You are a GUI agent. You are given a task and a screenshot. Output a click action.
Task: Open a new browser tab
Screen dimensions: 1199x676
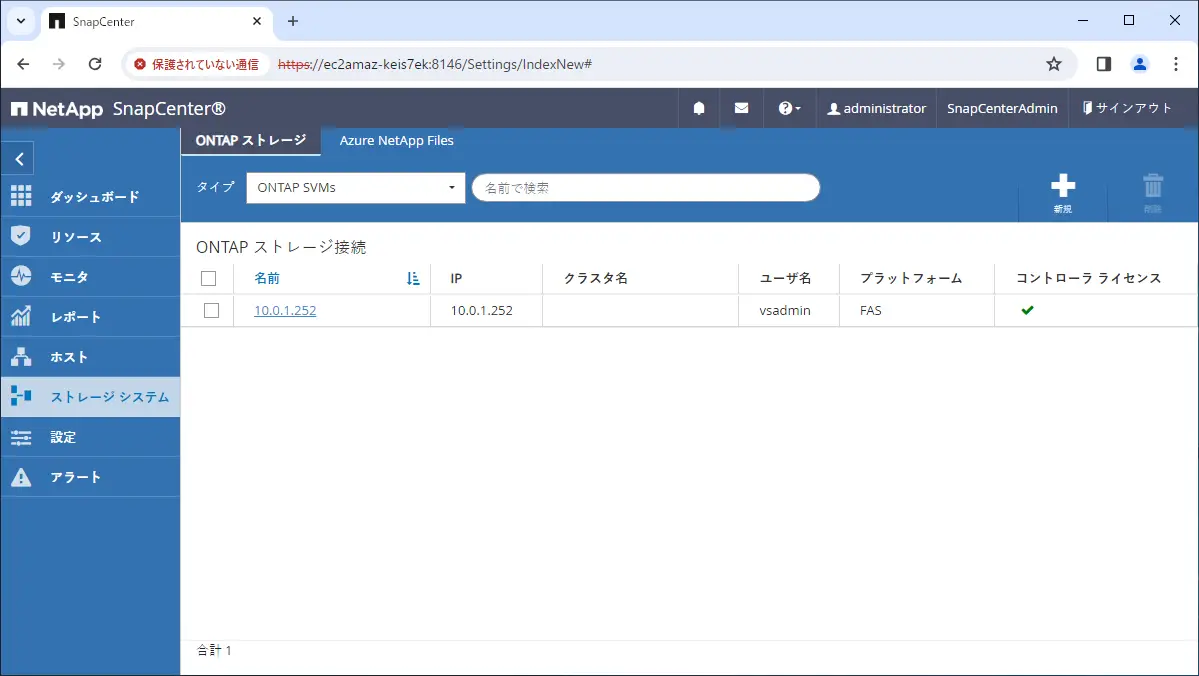coord(293,21)
